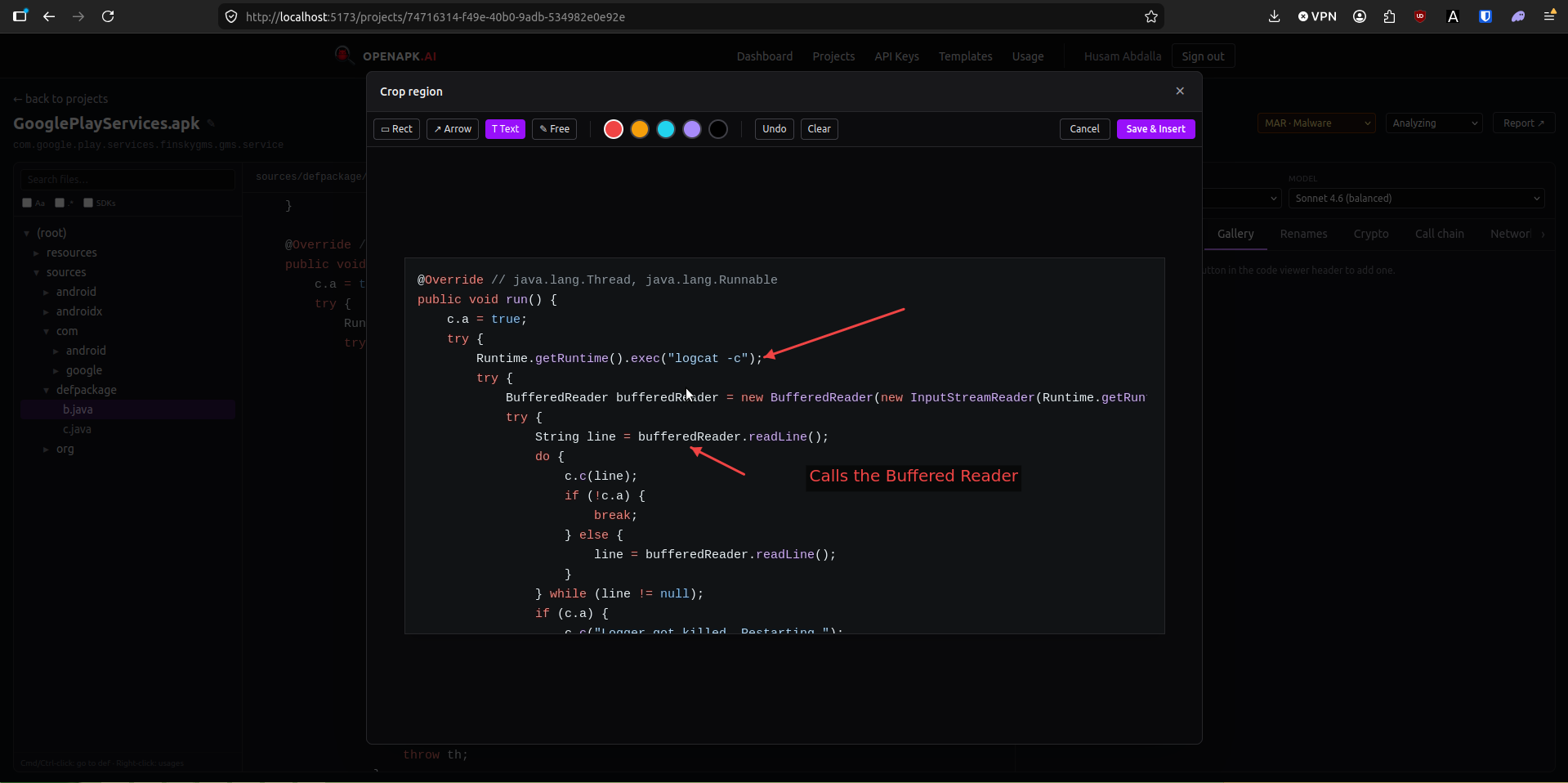
Task: Open the Sonnet 4.6 model dropdown
Action: 1416,199
